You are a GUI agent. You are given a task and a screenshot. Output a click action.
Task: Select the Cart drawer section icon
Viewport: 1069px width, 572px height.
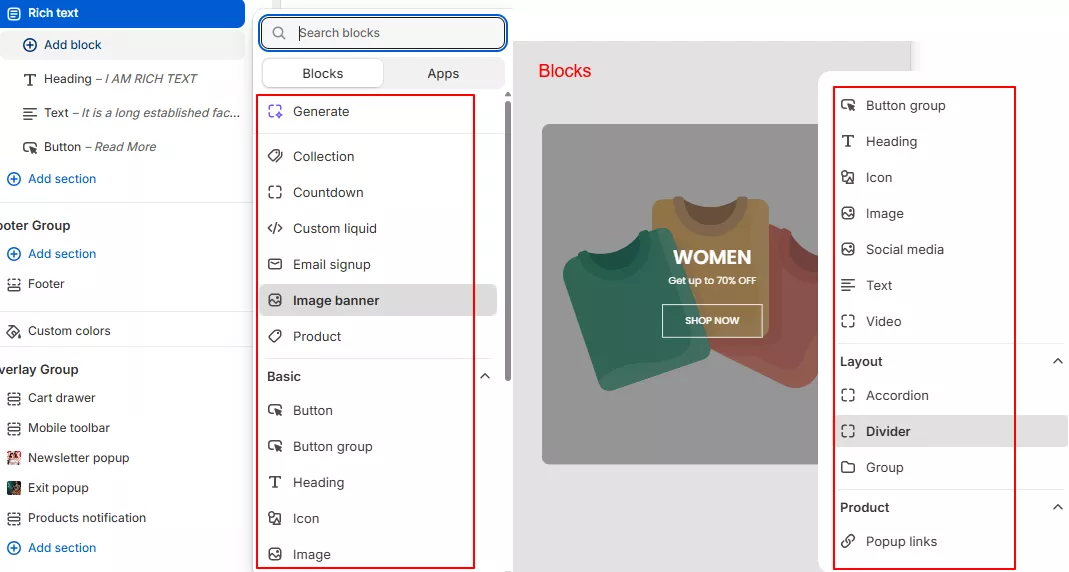tap(14, 398)
